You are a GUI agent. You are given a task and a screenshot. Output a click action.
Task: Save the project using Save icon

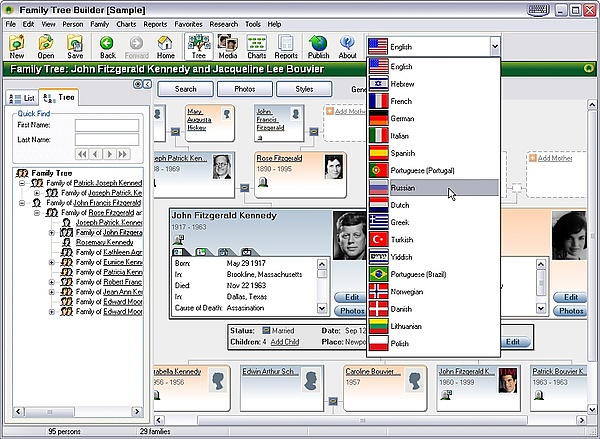coord(75,46)
